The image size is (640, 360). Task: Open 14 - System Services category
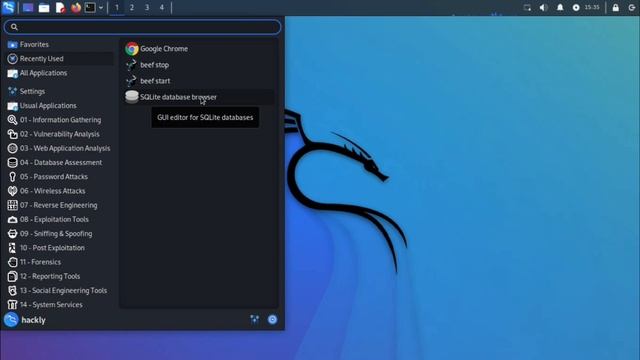click(x=60, y=305)
